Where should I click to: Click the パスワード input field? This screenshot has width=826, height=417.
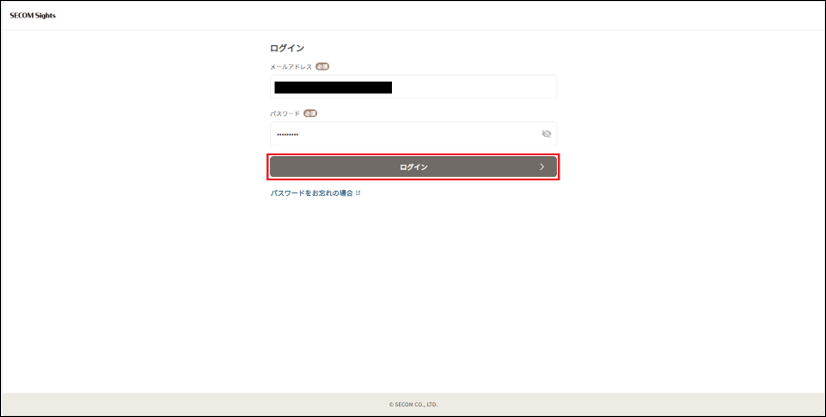click(x=414, y=134)
